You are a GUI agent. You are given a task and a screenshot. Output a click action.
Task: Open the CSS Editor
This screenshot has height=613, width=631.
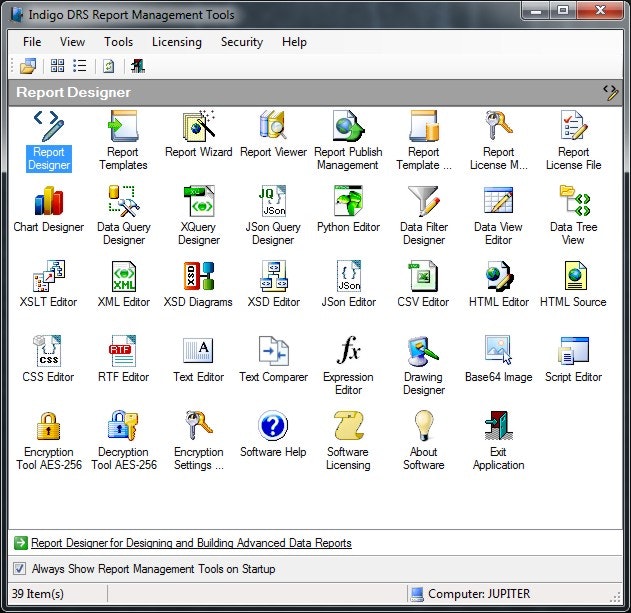click(48, 359)
